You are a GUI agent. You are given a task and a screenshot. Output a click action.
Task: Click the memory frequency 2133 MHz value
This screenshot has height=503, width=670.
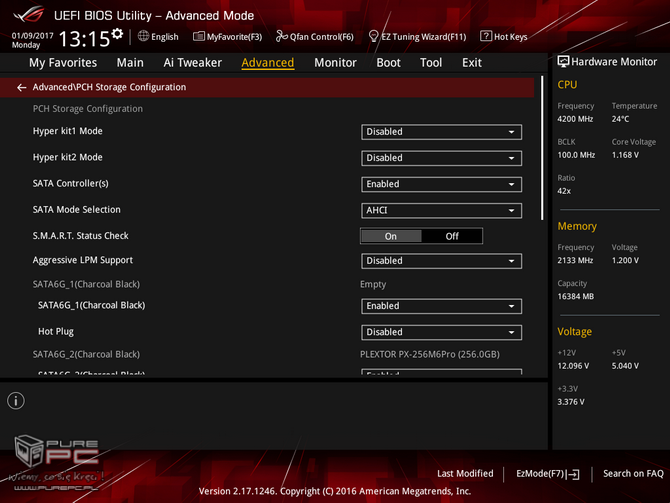tap(575, 261)
